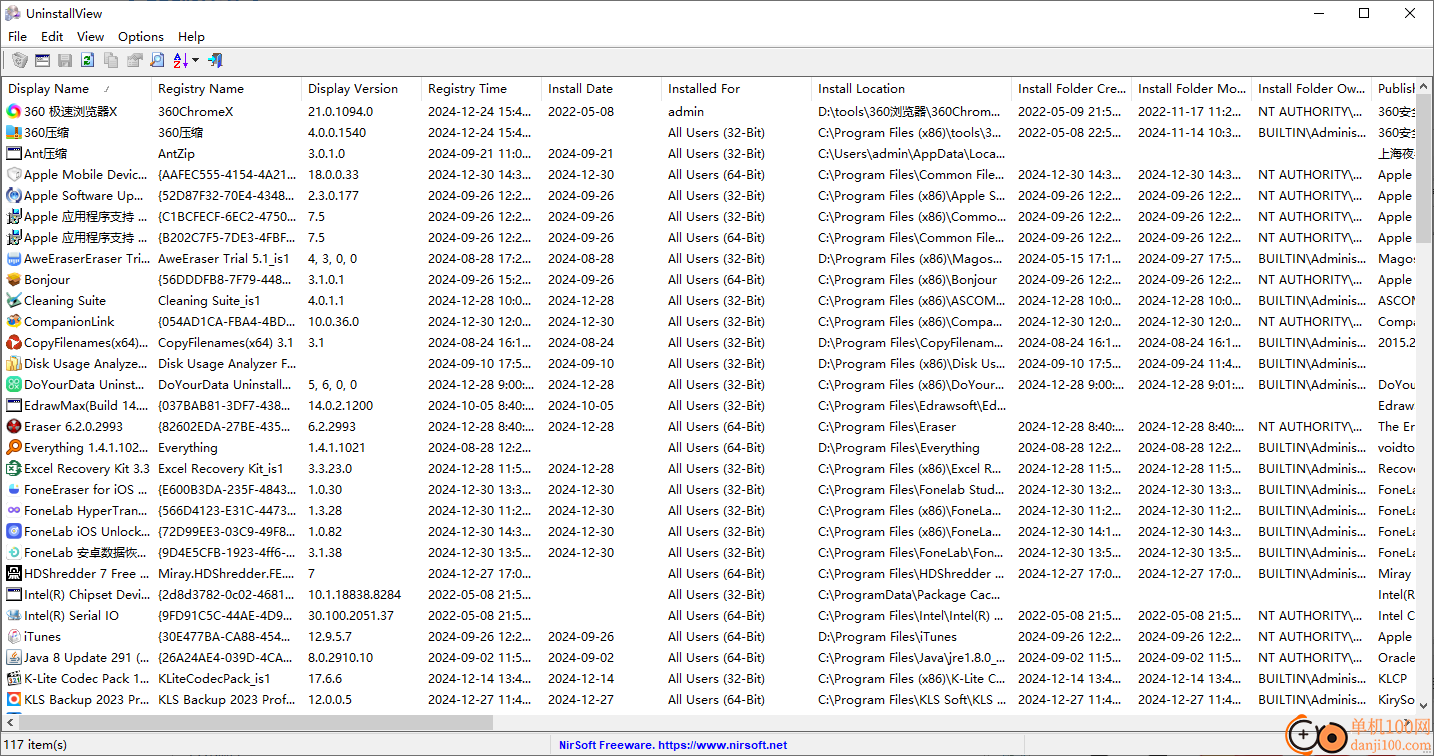Sort by Install Location column header
This screenshot has height=756, width=1434.
(911, 89)
